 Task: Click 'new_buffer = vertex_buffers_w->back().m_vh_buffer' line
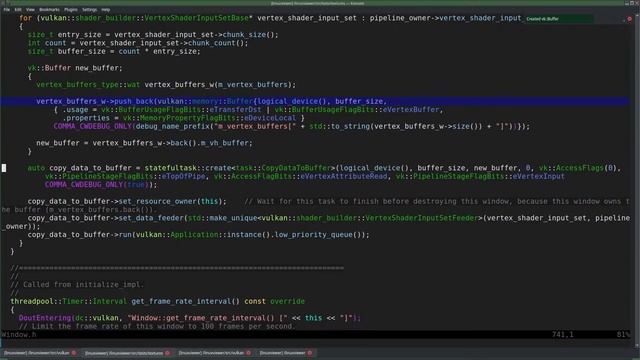pos(144,143)
